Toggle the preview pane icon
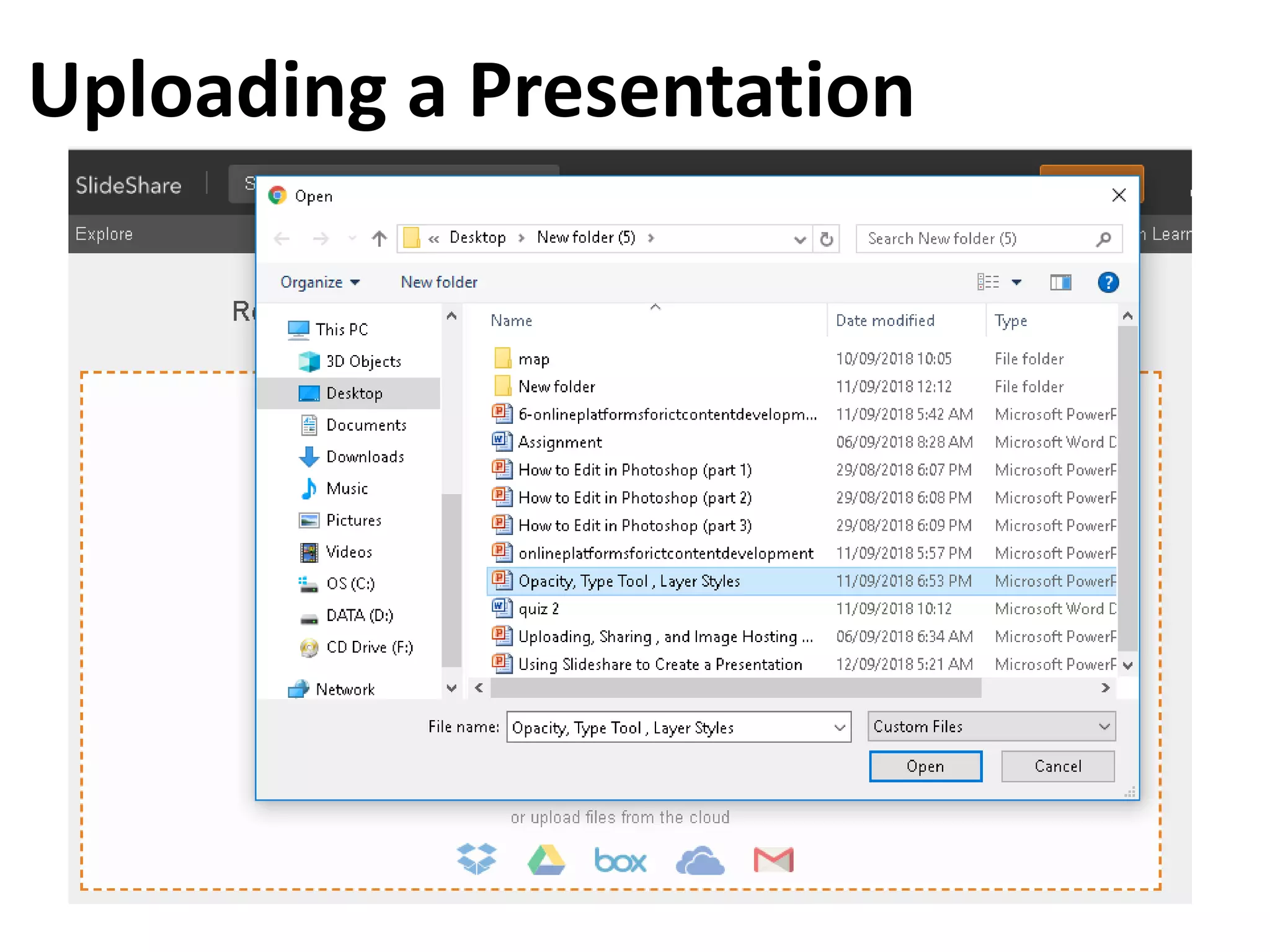 tap(1060, 283)
